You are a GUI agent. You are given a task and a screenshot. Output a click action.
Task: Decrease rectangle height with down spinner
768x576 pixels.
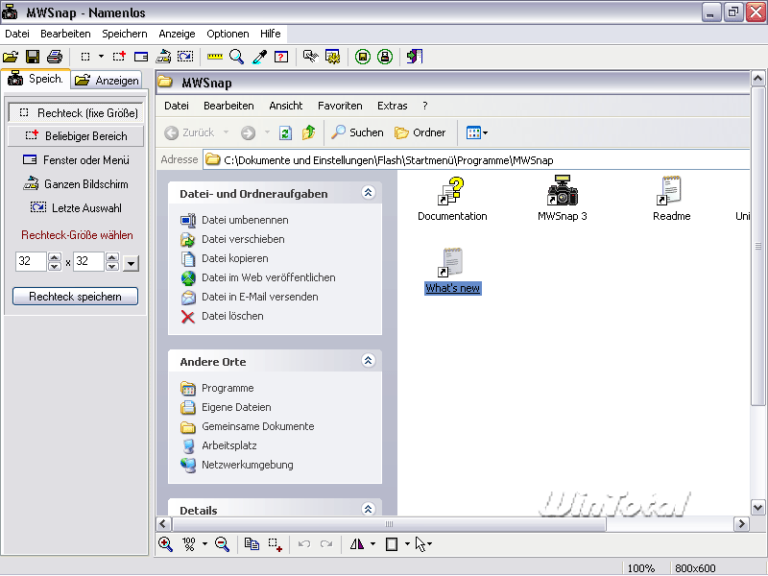pyautogui.click(x=112, y=266)
